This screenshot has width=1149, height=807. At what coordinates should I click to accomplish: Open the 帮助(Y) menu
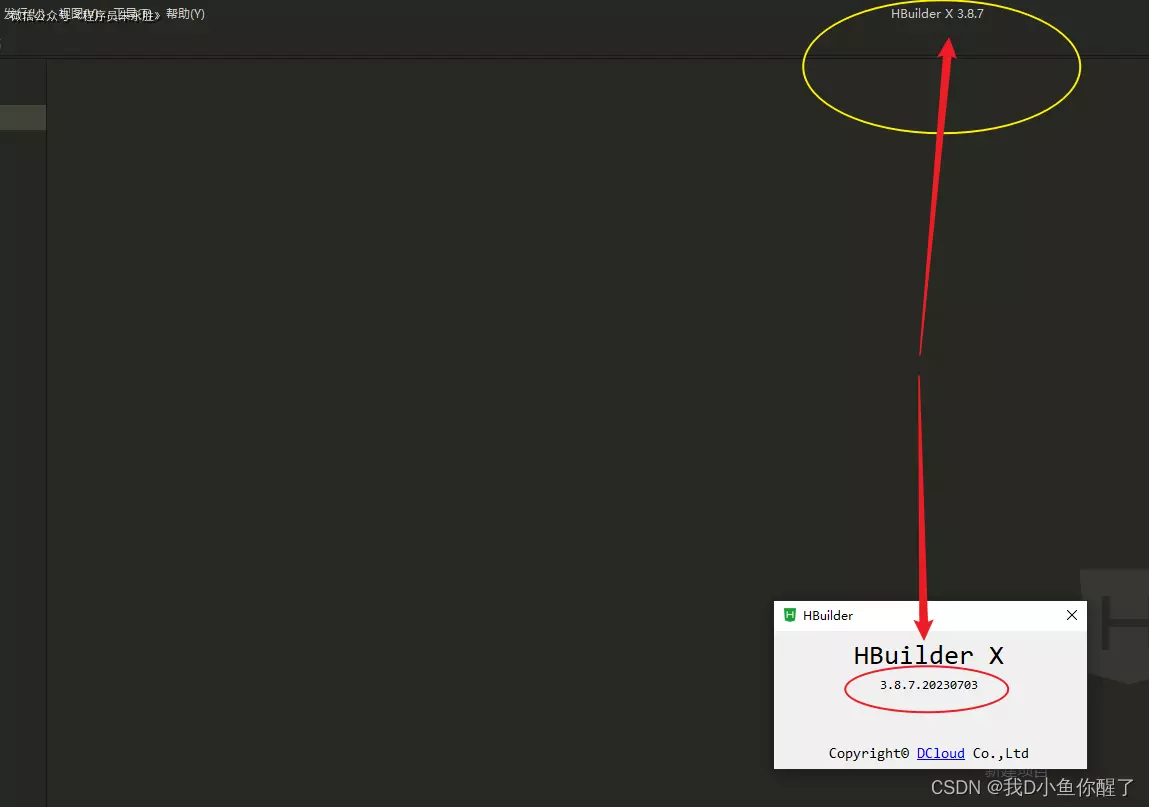click(x=185, y=14)
